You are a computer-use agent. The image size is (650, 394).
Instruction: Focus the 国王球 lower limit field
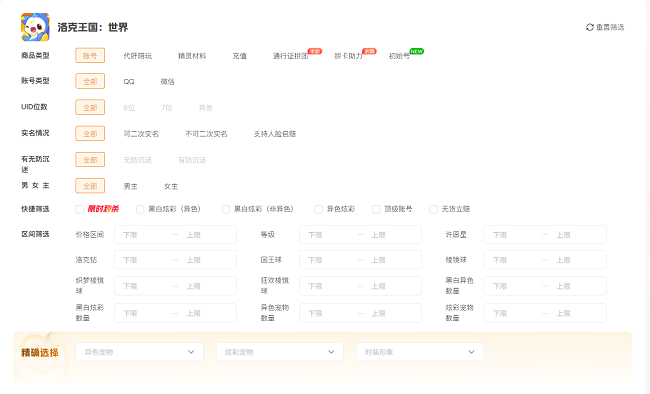pyautogui.click(x=328, y=260)
